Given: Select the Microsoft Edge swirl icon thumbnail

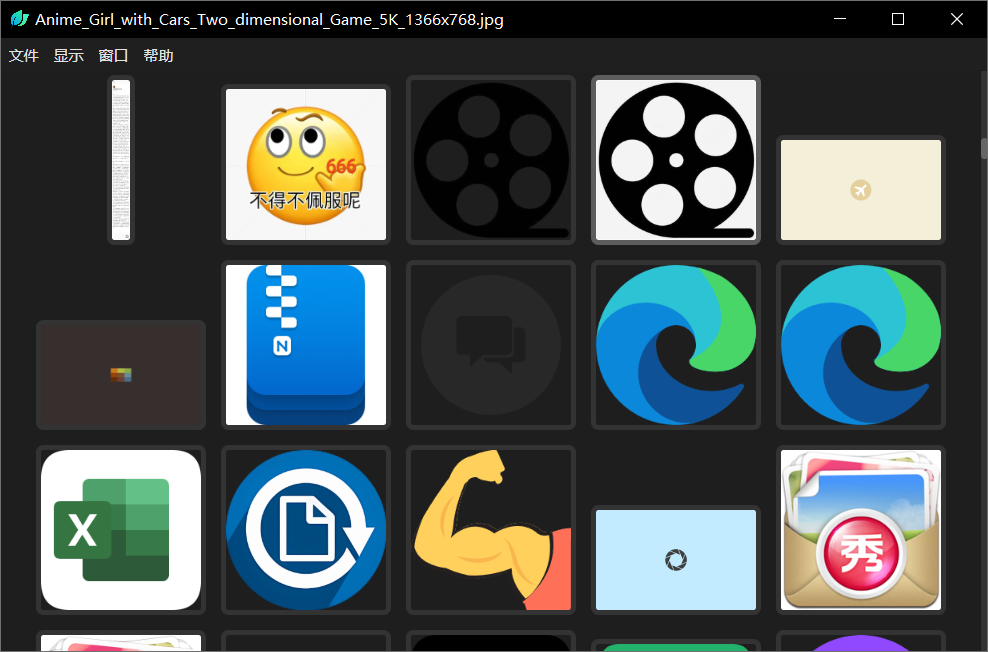Looking at the screenshot, I should pyautogui.click(x=675, y=344).
